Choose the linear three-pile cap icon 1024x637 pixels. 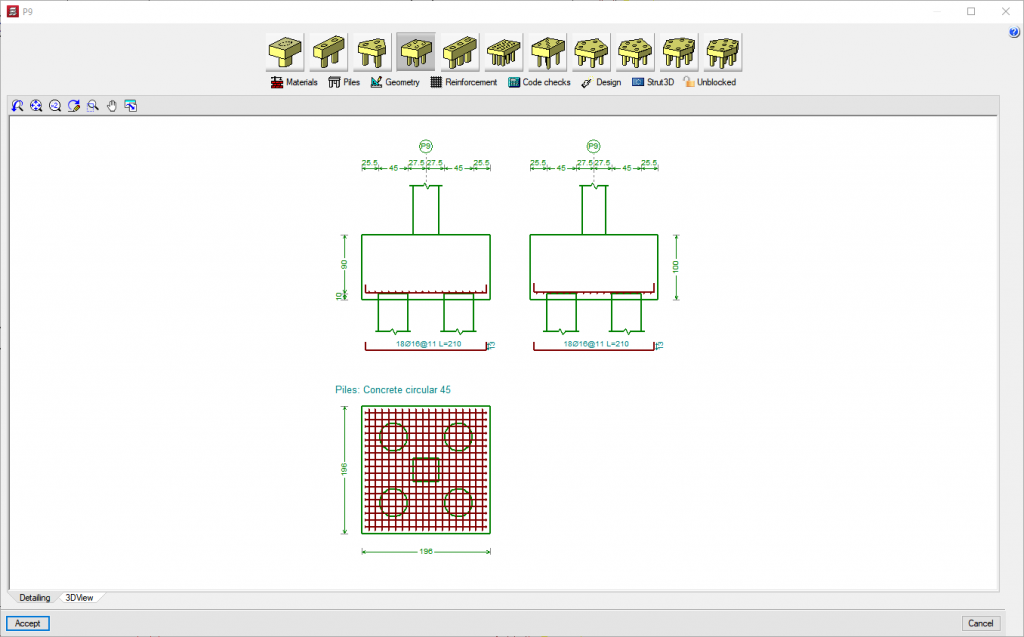pyautogui.click(x=460, y=52)
